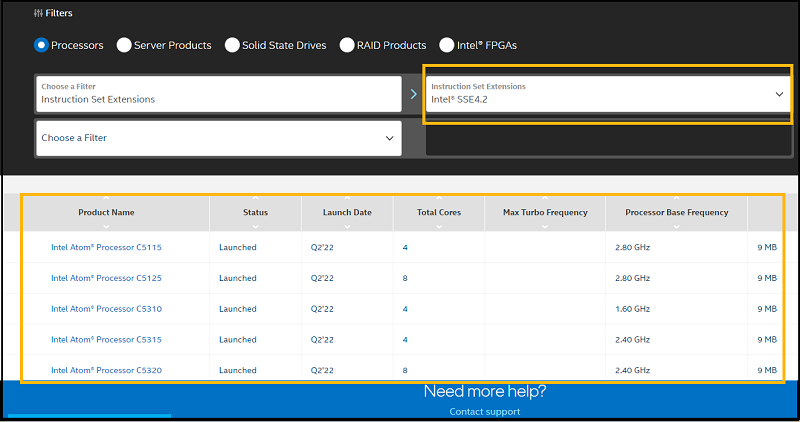The height and width of the screenshot is (422, 800).
Task: Sort descending by Product Name
Action: [106, 226]
